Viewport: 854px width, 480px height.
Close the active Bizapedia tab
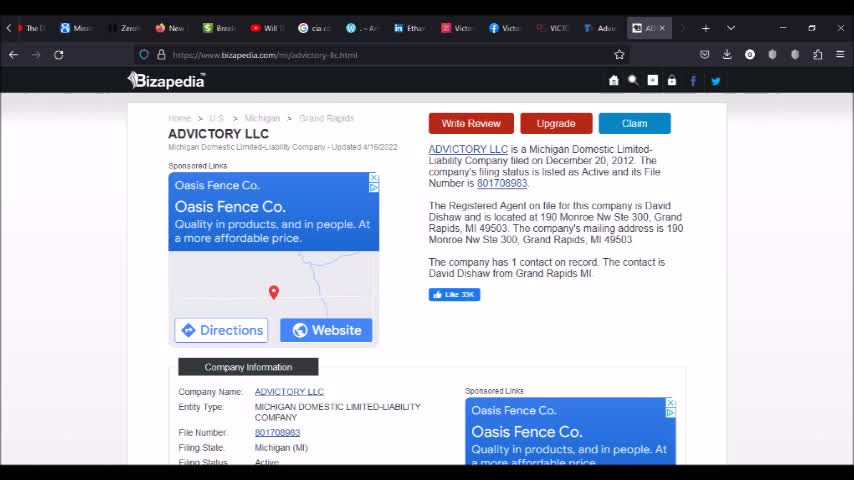coord(662,28)
